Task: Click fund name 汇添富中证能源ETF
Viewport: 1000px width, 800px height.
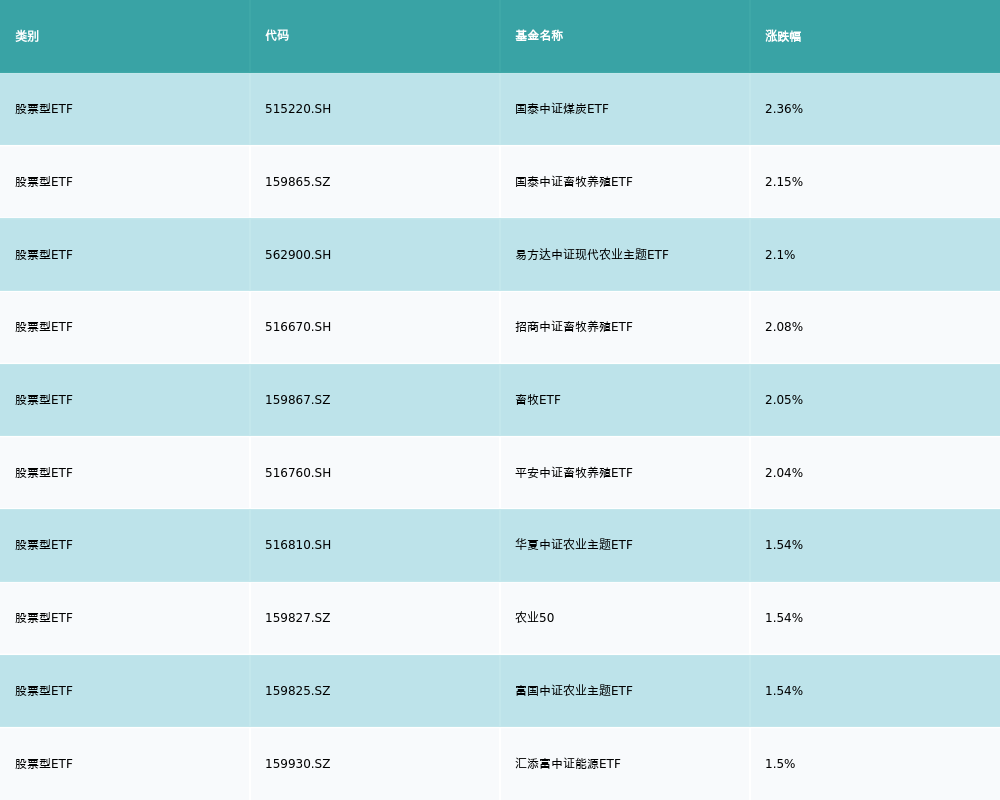Action: coord(568,764)
